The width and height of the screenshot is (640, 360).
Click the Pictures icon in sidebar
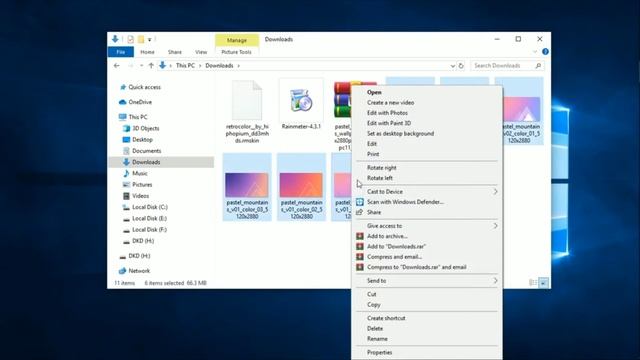click(x=127, y=185)
